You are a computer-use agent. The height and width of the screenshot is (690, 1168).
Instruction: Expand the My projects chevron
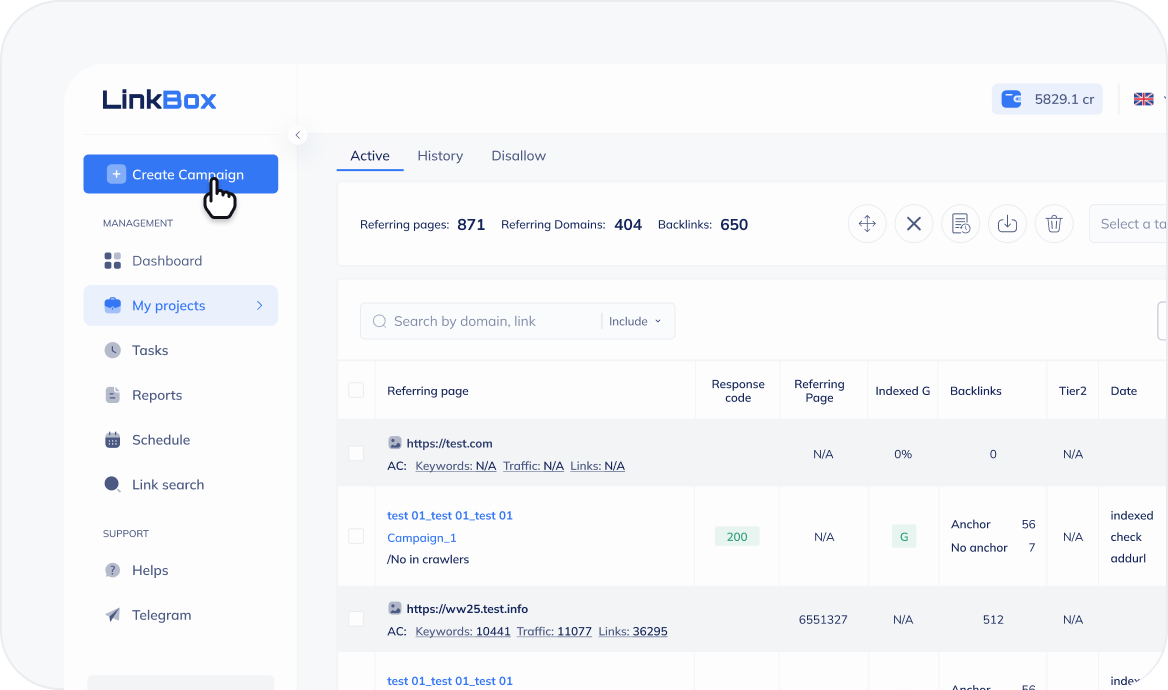pyautogui.click(x=259, y=306)
